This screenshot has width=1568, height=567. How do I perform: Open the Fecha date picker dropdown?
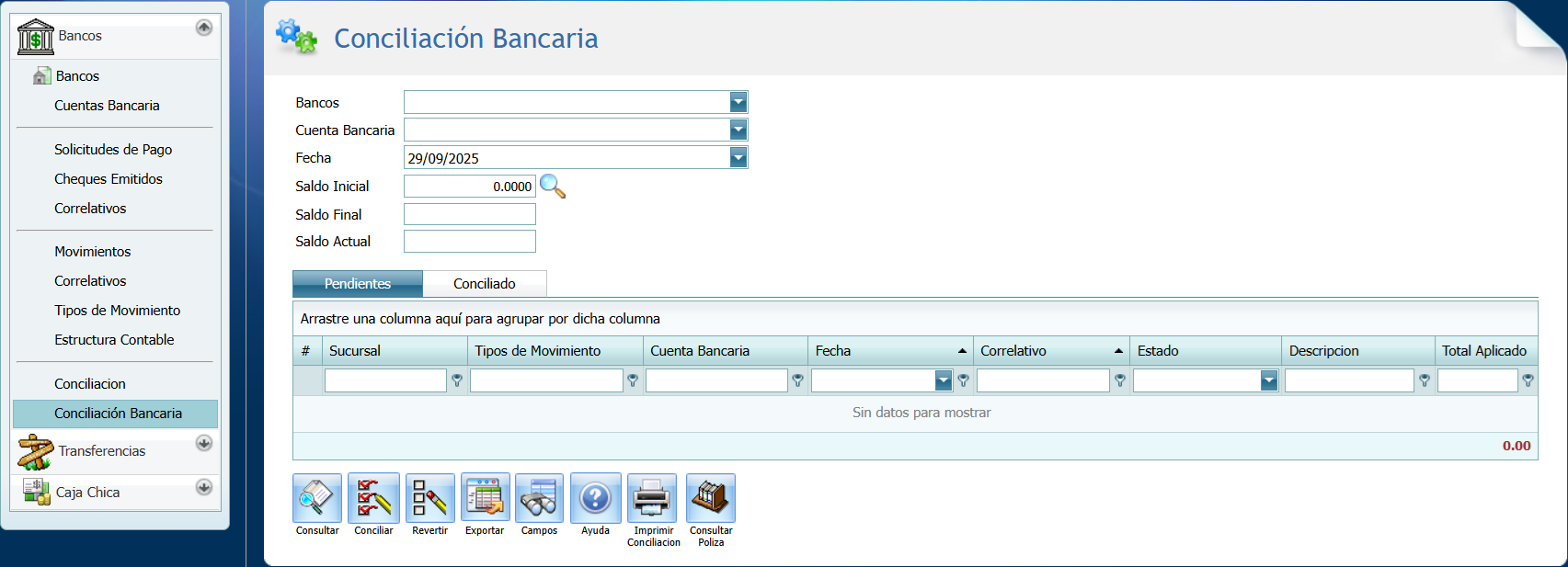[x=738, y=158]
